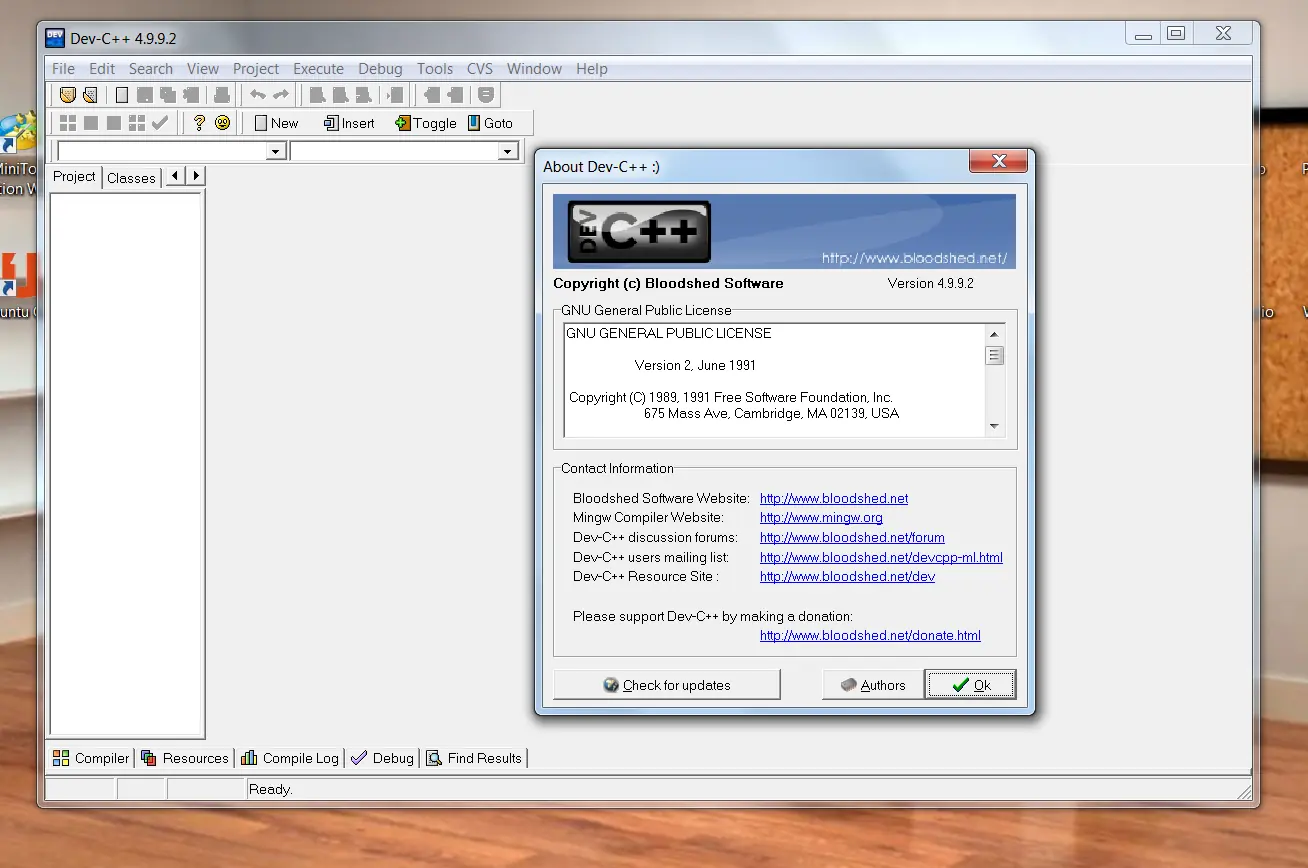Open the CVS menu

coord(480,69)
